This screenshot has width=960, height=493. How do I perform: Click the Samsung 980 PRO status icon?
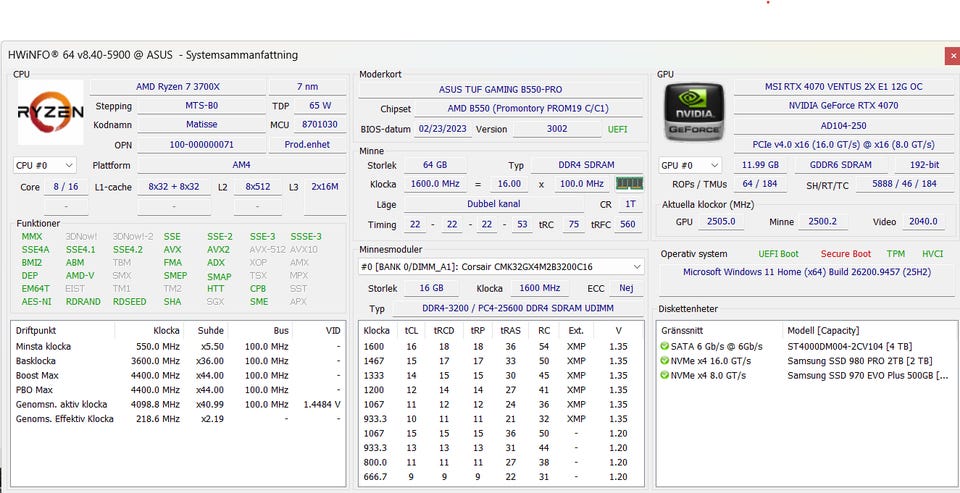665,361
